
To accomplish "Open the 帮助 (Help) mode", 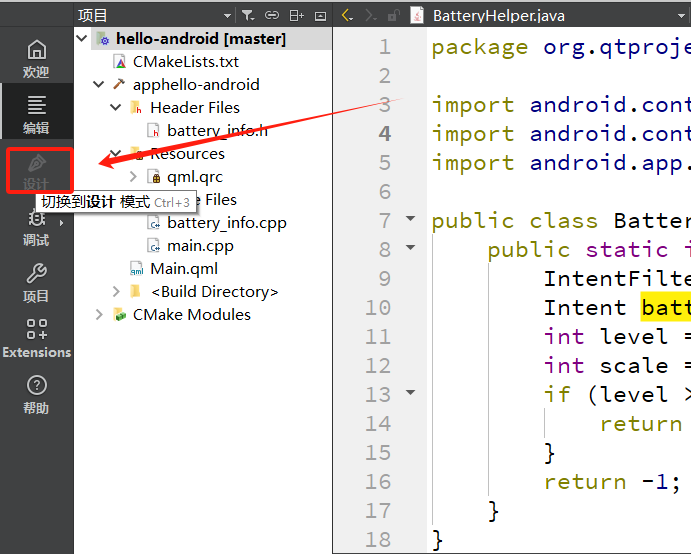I will 36,395.
